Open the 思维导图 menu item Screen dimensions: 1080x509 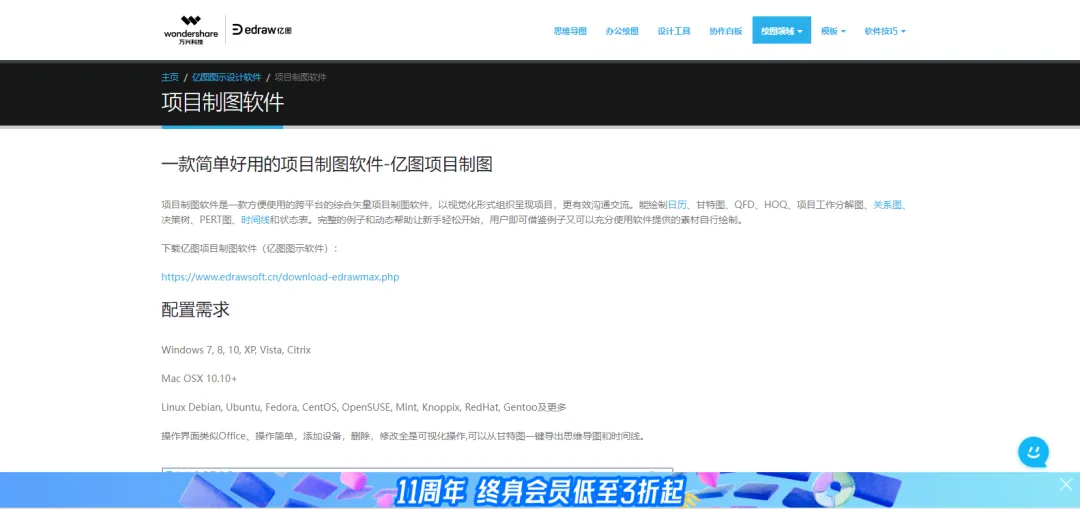click(570, 31)
